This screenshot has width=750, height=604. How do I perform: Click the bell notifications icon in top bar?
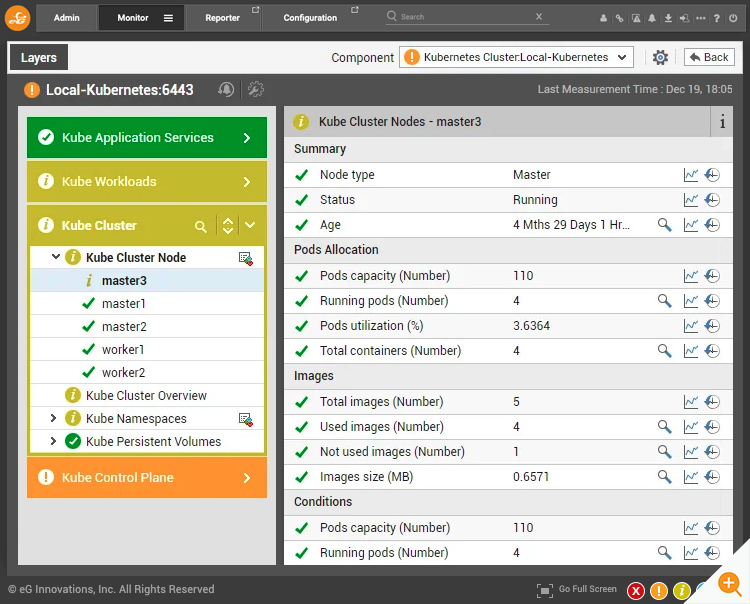coord(652,18)
